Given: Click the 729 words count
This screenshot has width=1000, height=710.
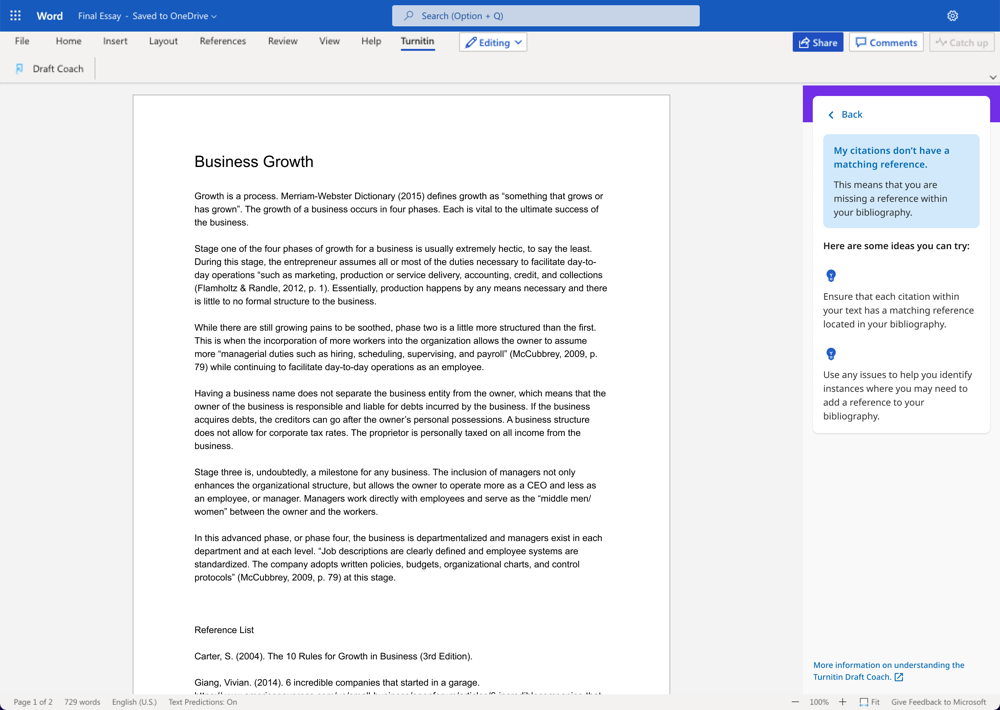Looking at the screenshot, I should tap(82, 702).
